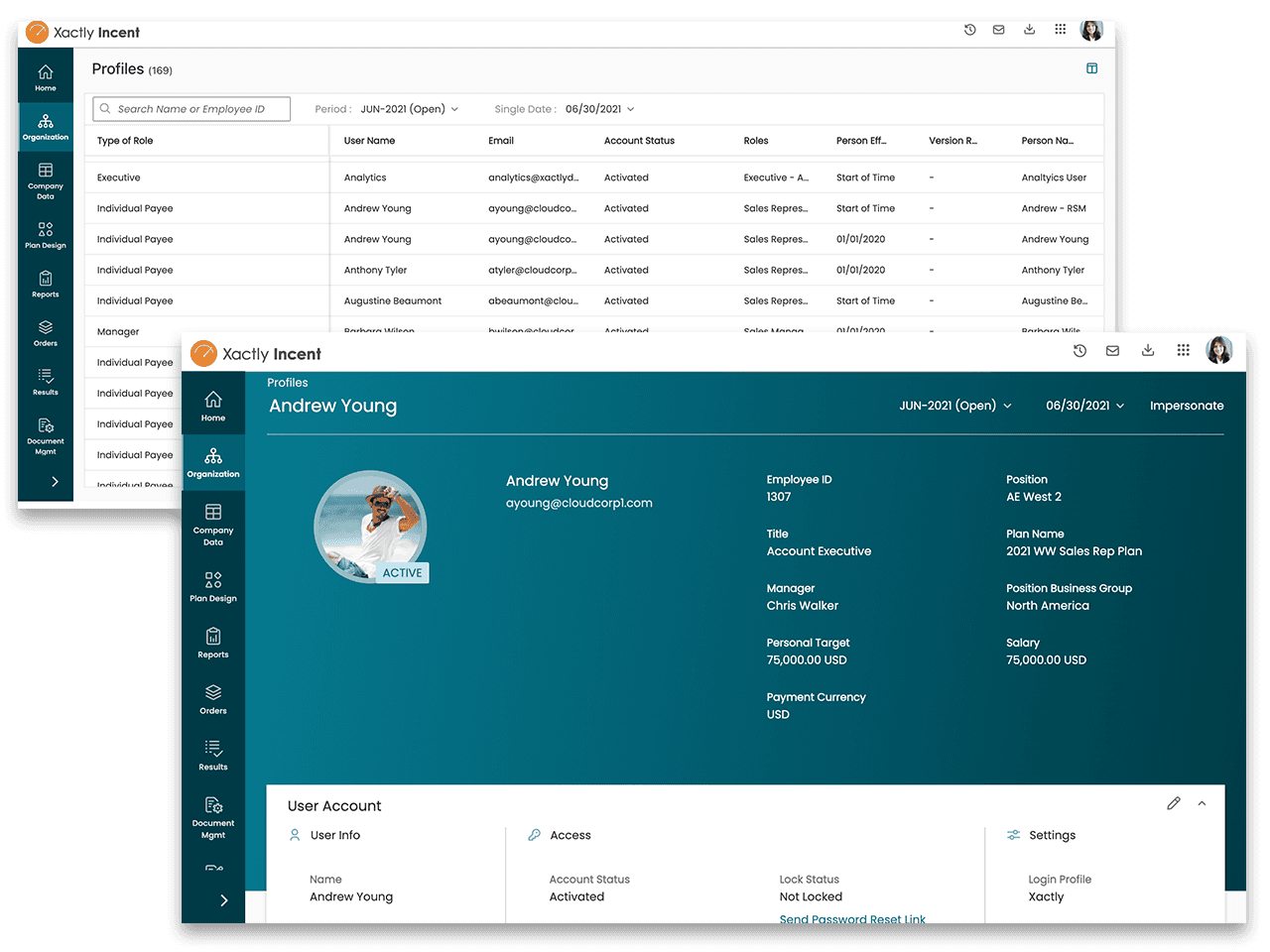Viewport: 1270px width, 952px height.
Task: Select the Analytics user row
Action: tap(593, 178)
